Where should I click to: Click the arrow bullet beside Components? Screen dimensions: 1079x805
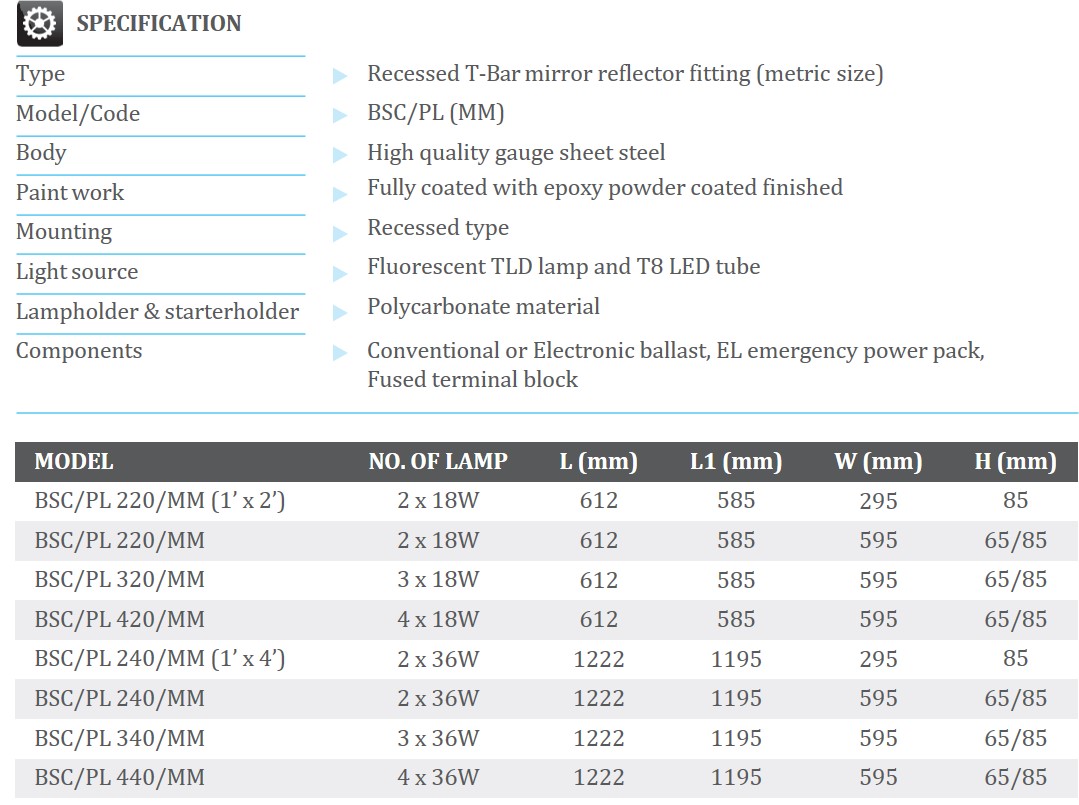[340, 353]
